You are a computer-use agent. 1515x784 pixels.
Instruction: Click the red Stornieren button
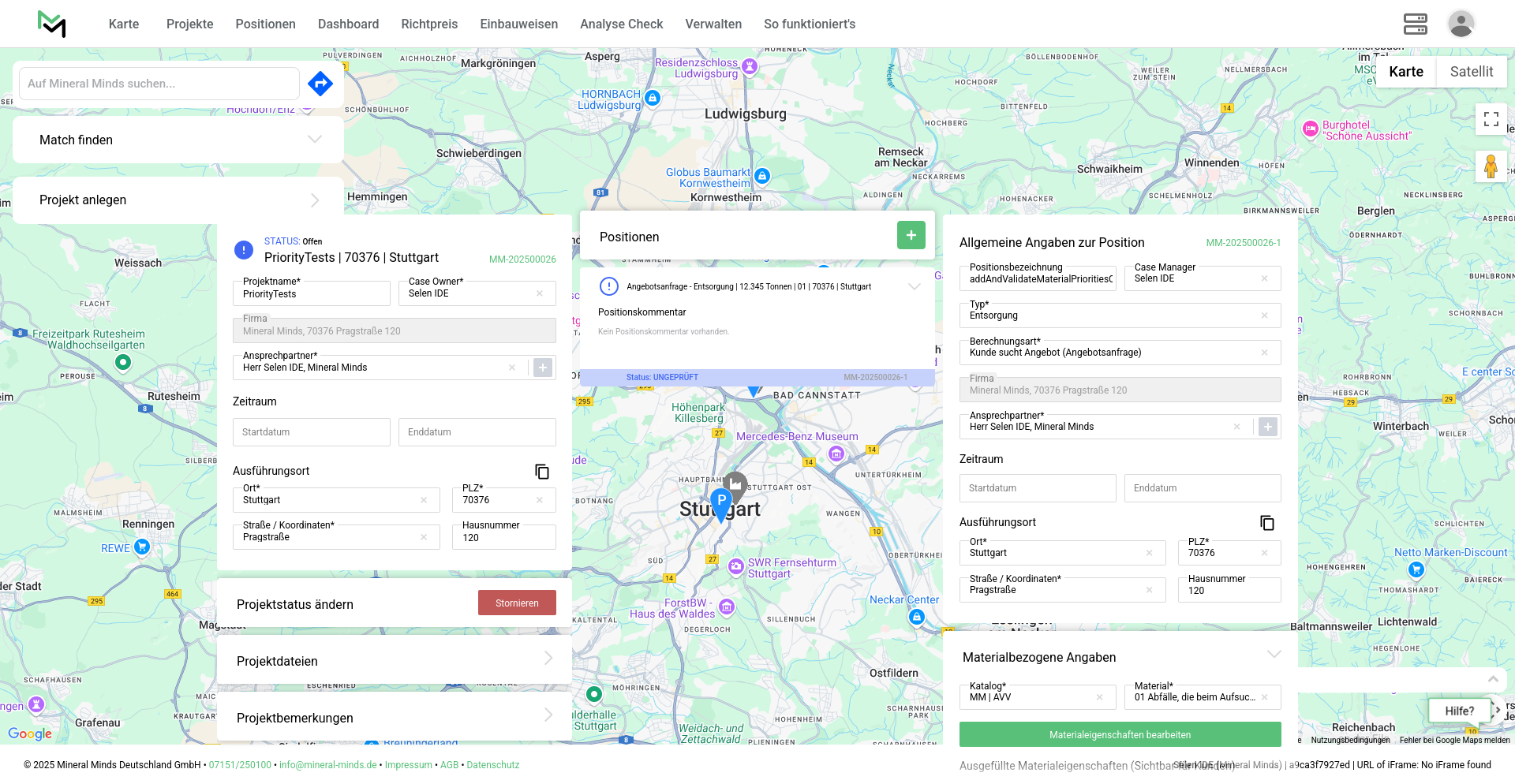point(517,603)
